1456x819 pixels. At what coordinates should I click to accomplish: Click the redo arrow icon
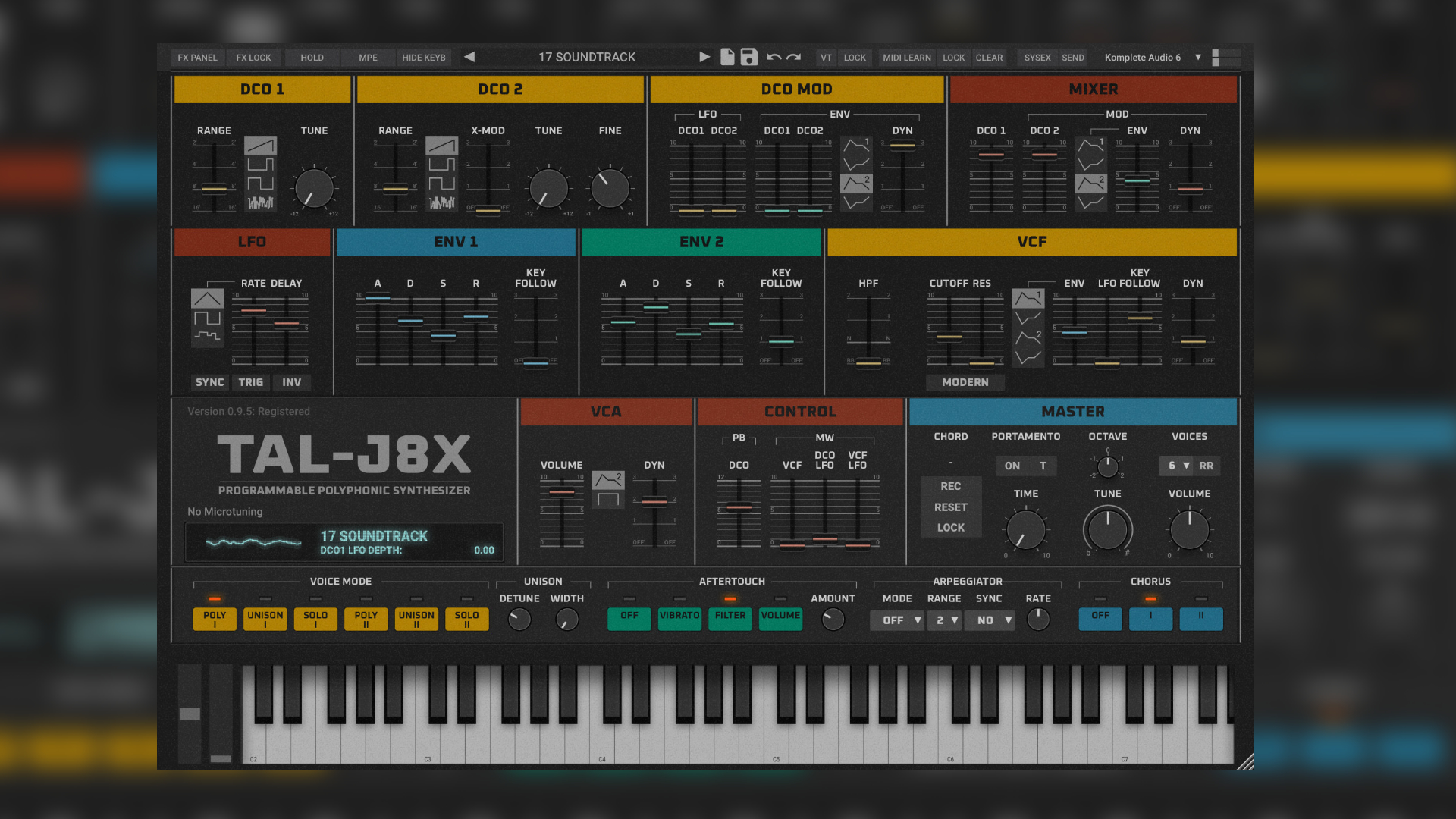794,57
